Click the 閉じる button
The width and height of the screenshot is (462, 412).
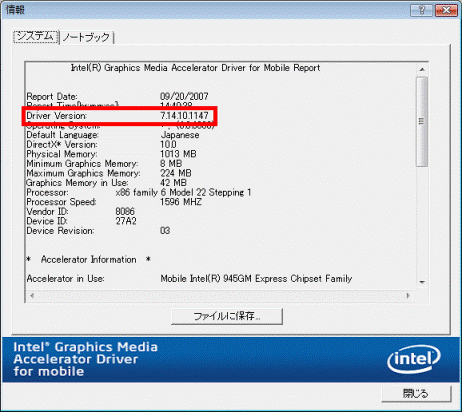click(x=416, y=394)
